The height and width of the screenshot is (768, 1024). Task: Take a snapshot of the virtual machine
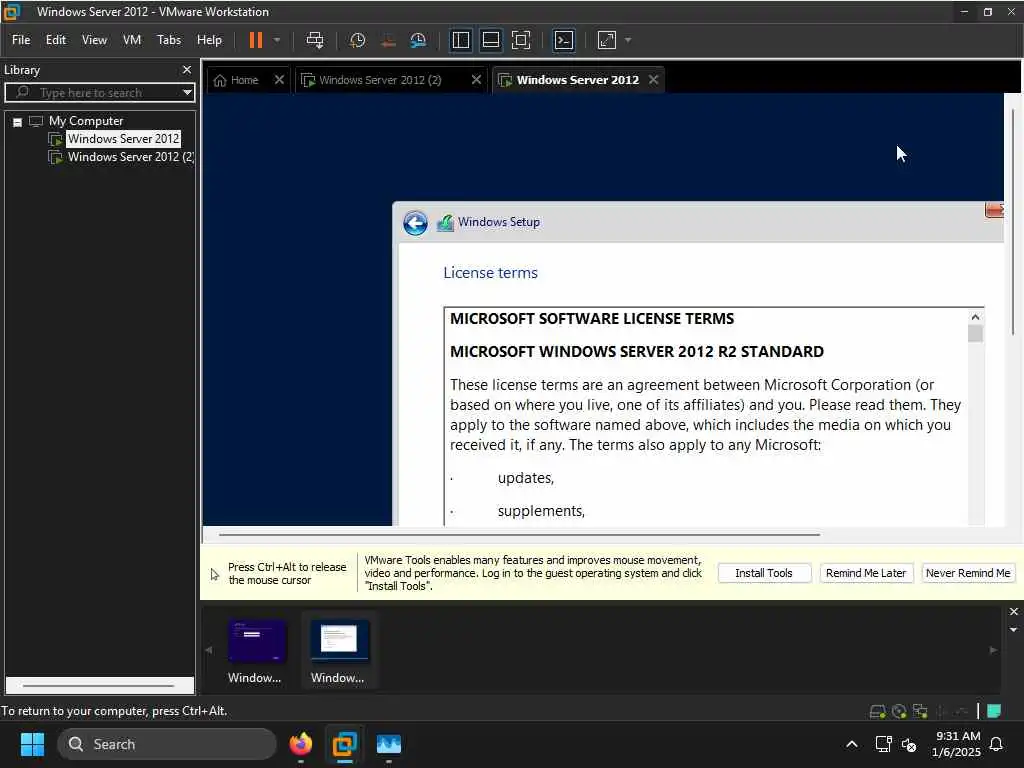pyautogui.click(x=357, y=40)
